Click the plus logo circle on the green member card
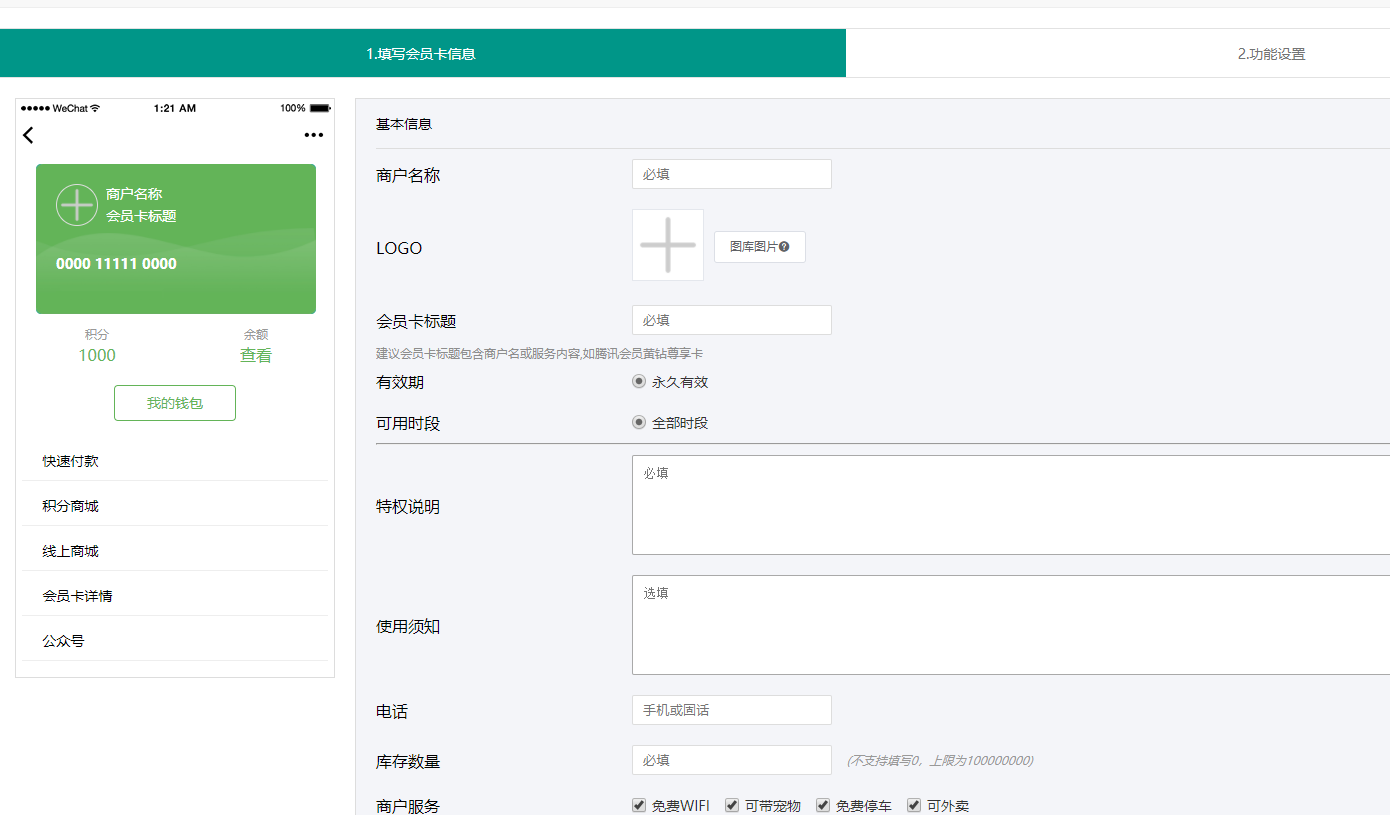Image resolution: width=1390 pixels, height=815 pixels. pyautogui.click(x=77, y=205)
